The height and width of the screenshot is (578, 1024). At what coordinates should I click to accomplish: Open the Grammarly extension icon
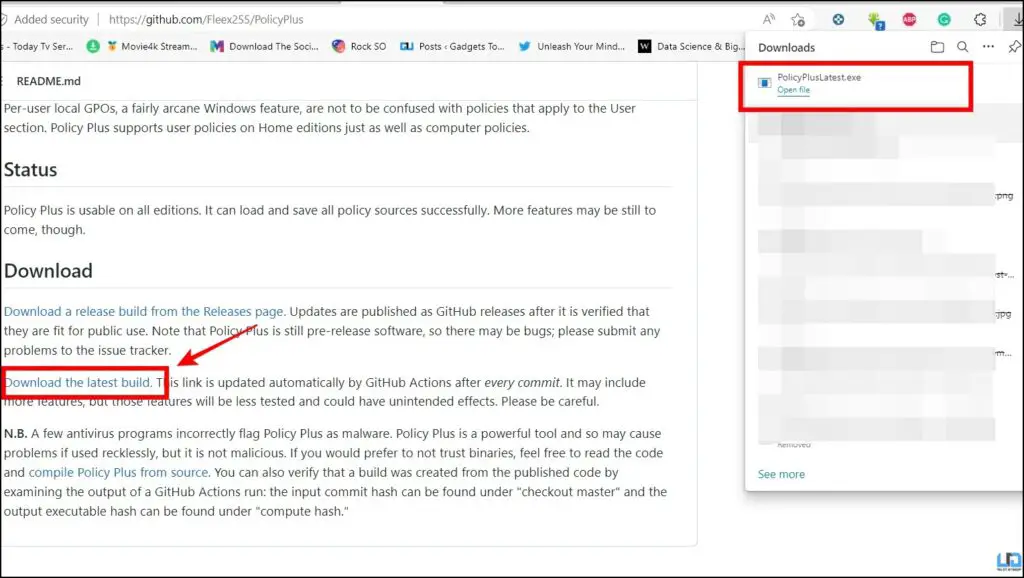tap(944, 20)
